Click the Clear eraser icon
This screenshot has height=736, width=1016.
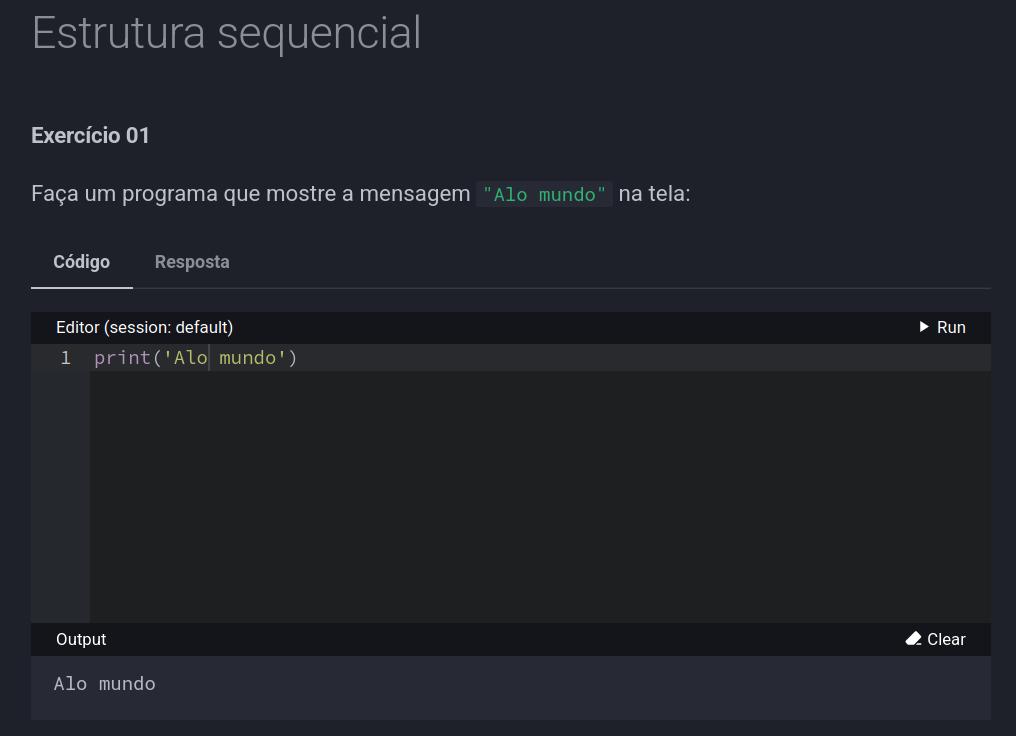914,639
